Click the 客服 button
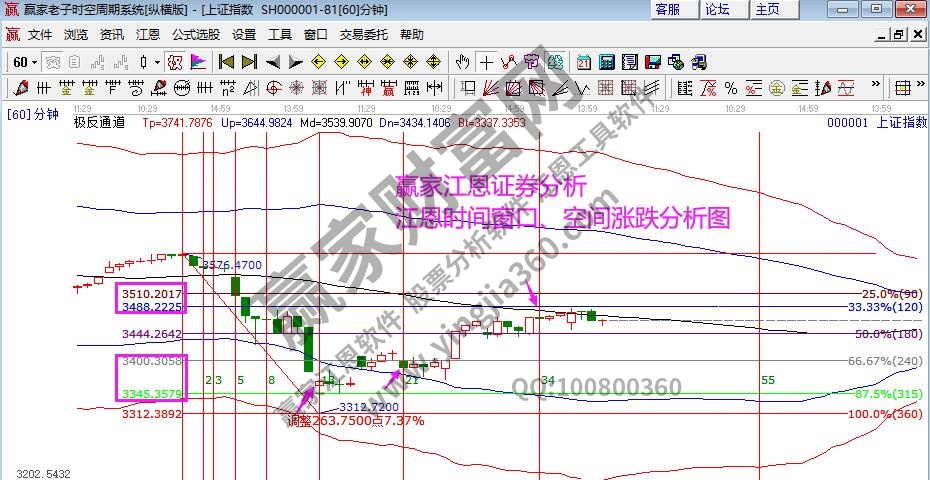 click(667, 9)
